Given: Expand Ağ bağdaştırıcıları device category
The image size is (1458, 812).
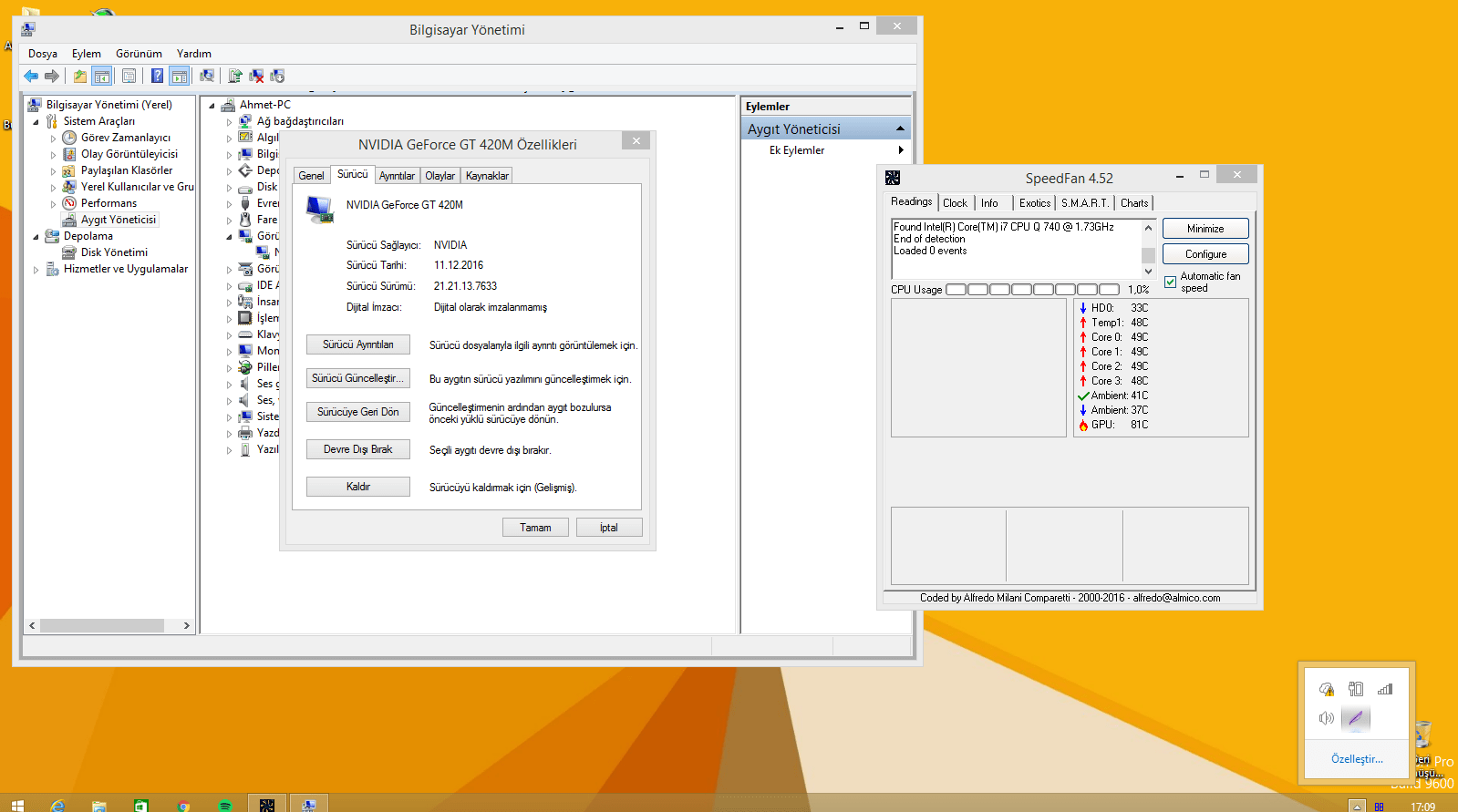Looking at the screenshot, I should pos(229,122).
